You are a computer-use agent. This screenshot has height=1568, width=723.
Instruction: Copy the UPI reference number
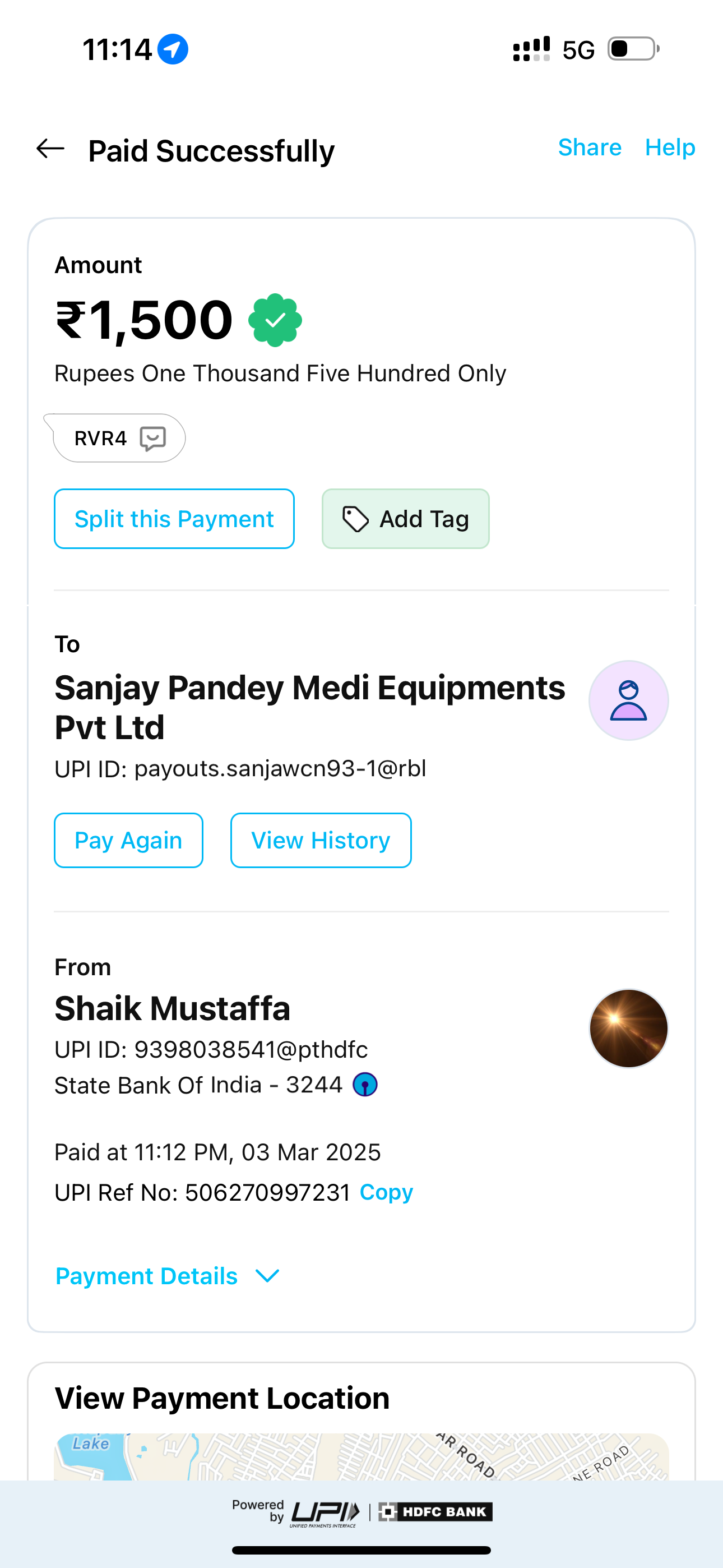tap(386, 1192)
